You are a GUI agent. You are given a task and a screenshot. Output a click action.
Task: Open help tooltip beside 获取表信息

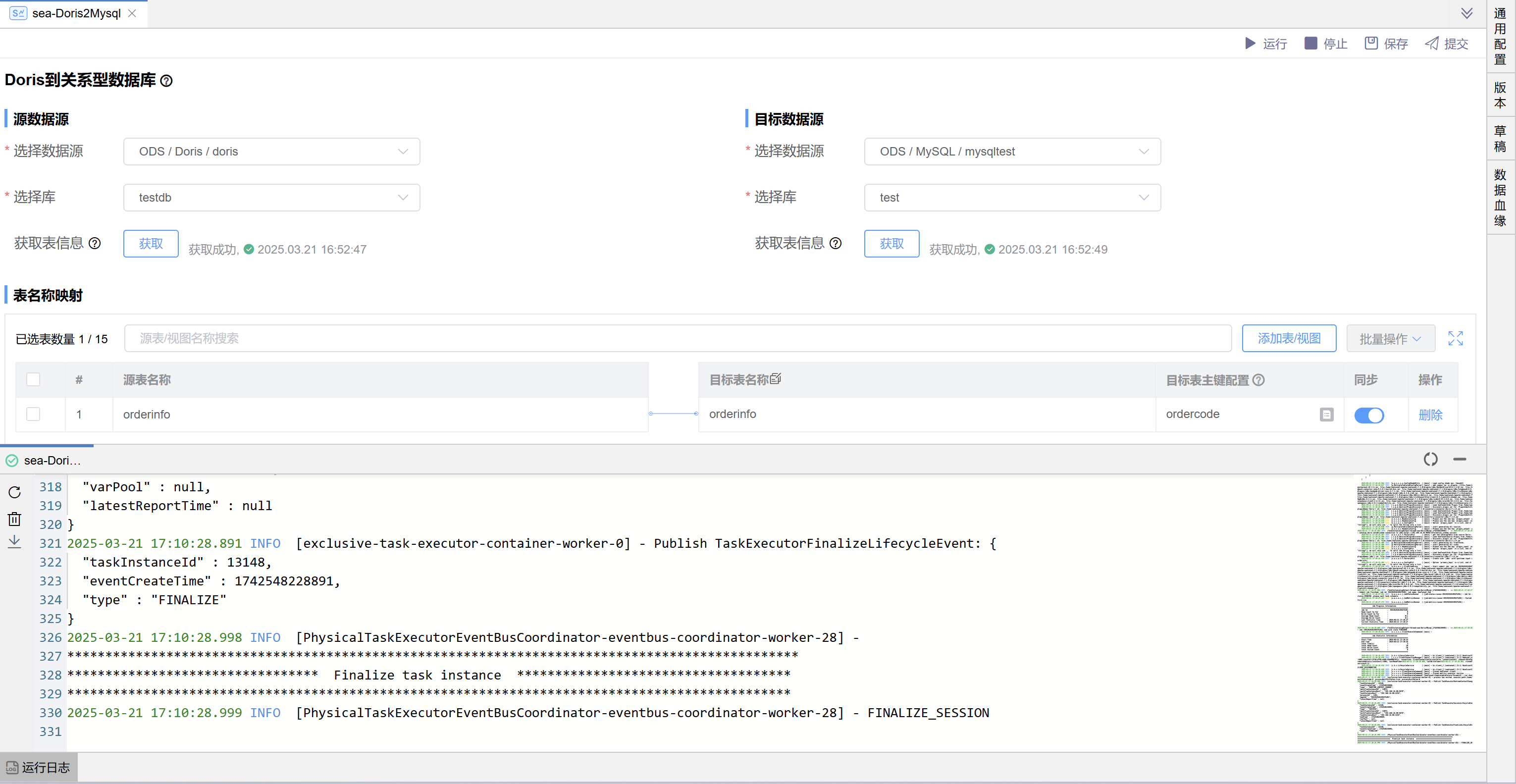(x=95, y=243)
